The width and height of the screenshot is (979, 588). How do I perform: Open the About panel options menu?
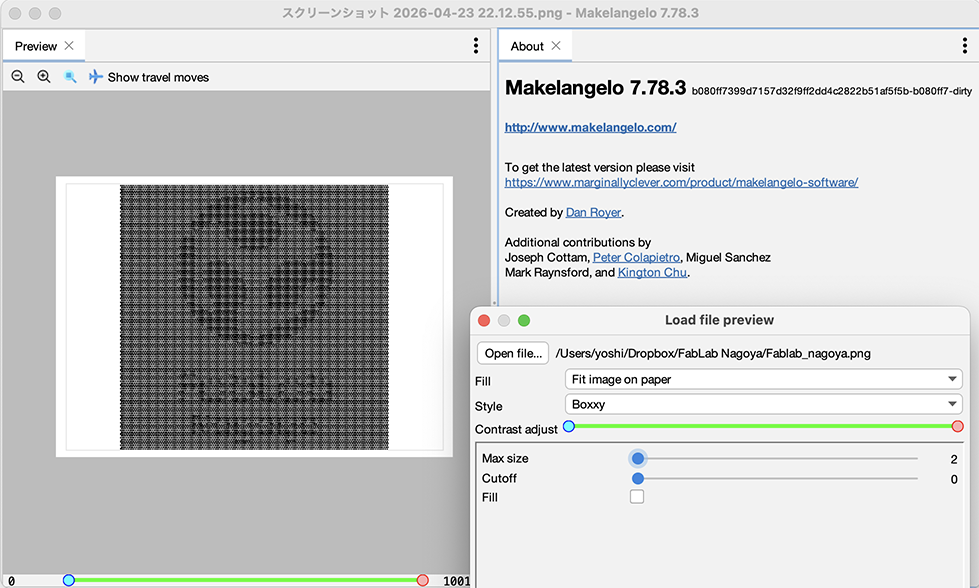coord(965,46)
